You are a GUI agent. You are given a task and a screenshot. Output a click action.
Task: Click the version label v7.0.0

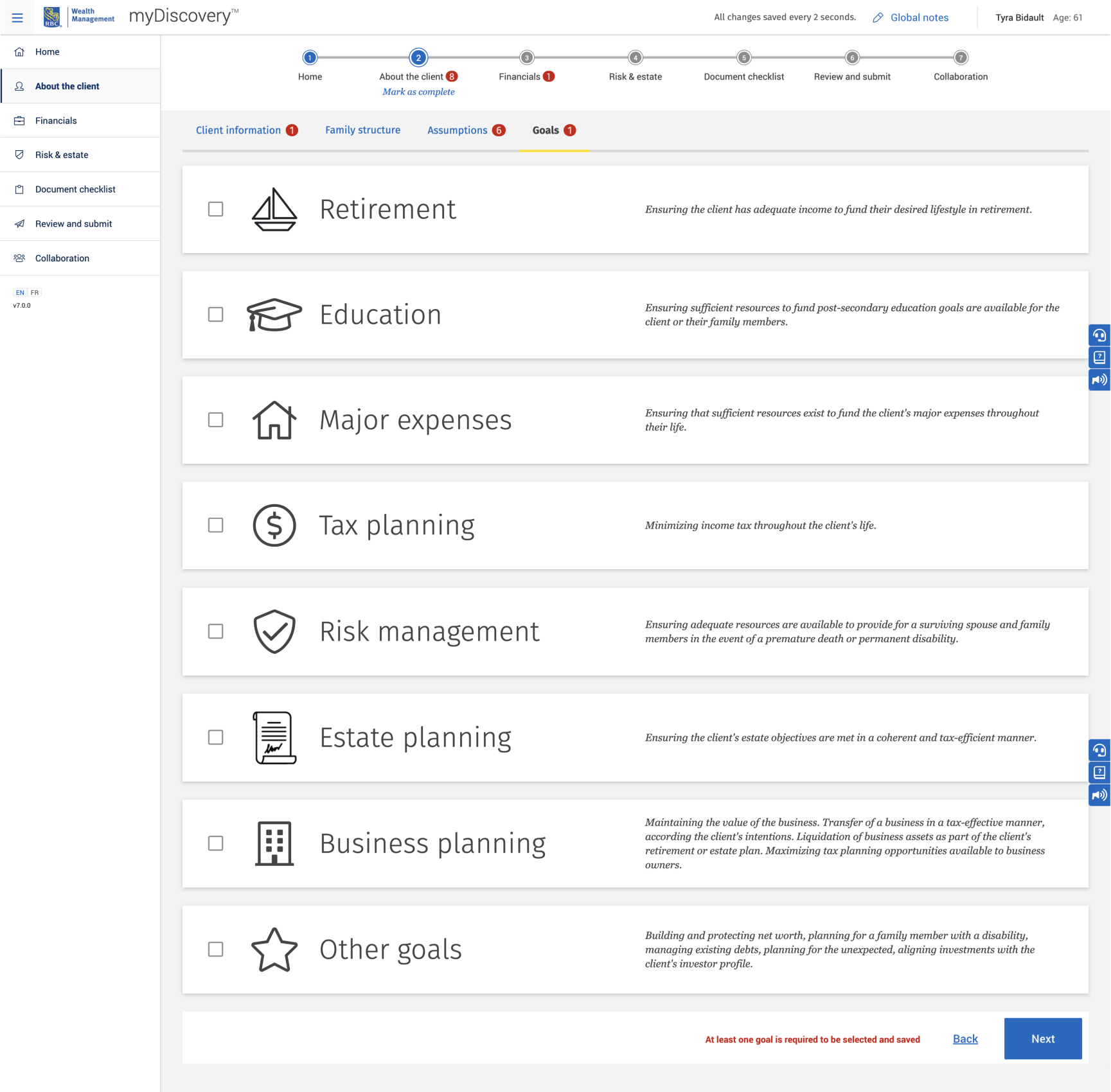point(22,306)
